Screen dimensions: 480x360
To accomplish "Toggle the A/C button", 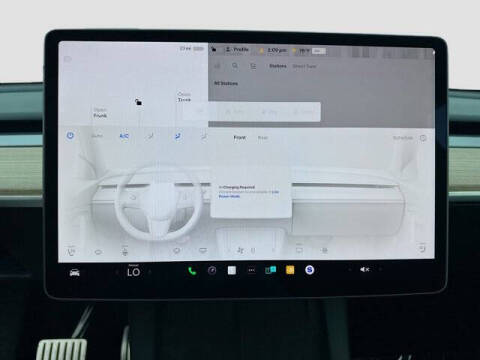I will click(x=124, y=136).
